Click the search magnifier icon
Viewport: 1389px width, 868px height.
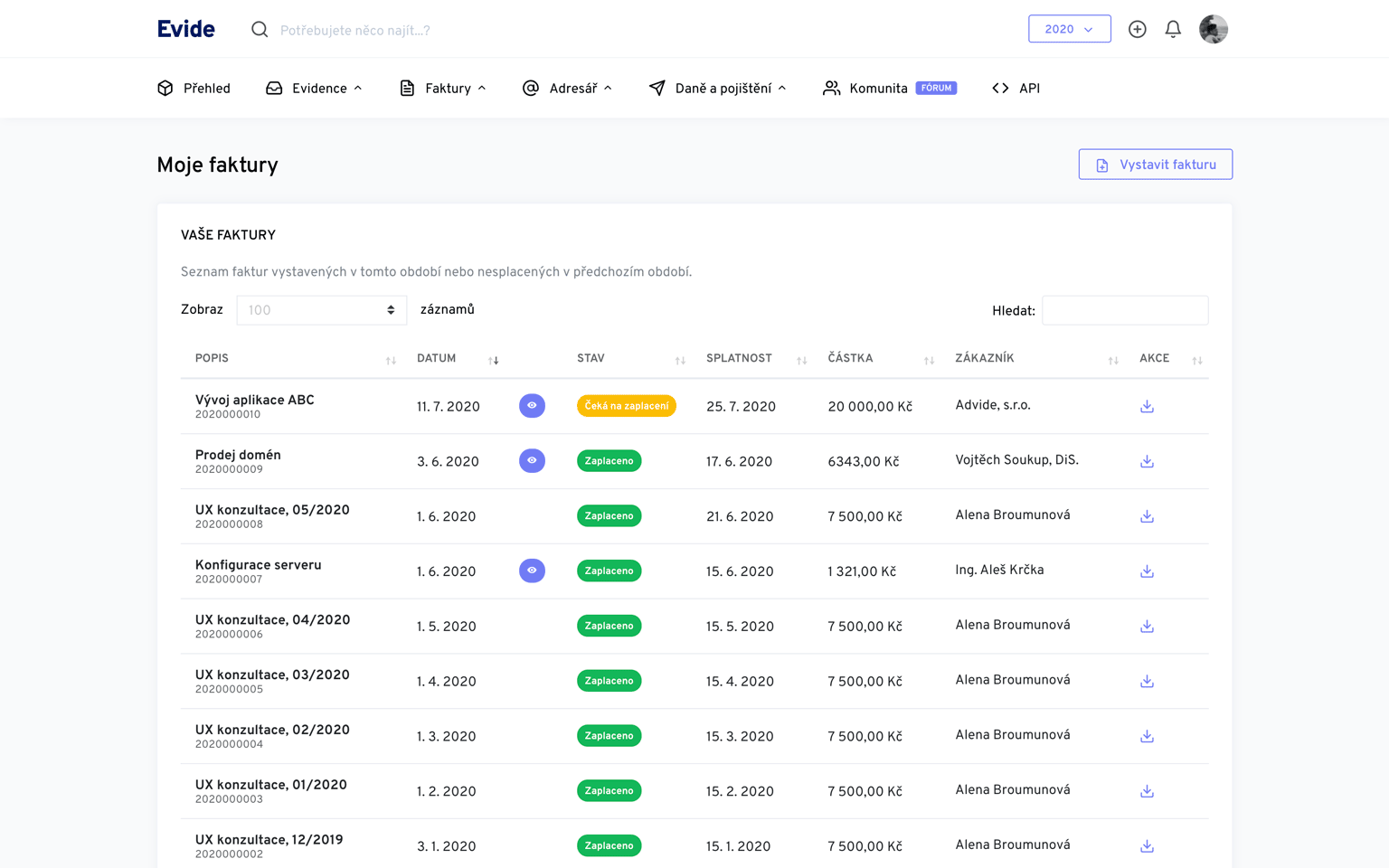(260, 30)
